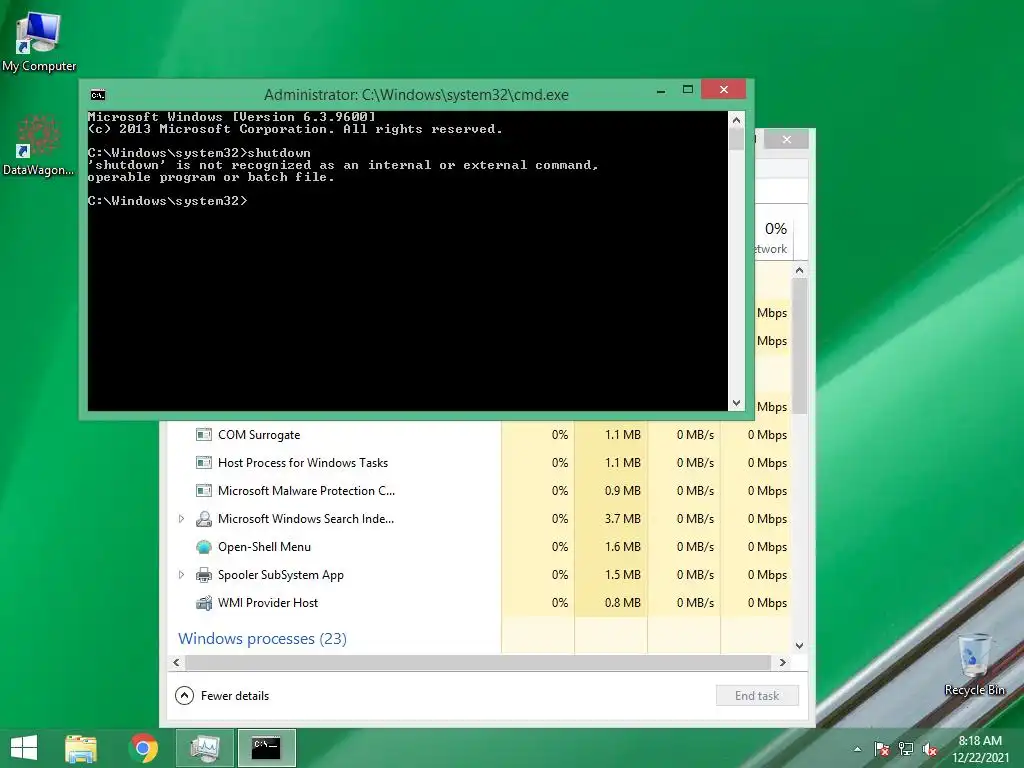Click cmd window scroll-up arrow
The width and height of the screenshot is (1024, 768).
click(736, 120)
